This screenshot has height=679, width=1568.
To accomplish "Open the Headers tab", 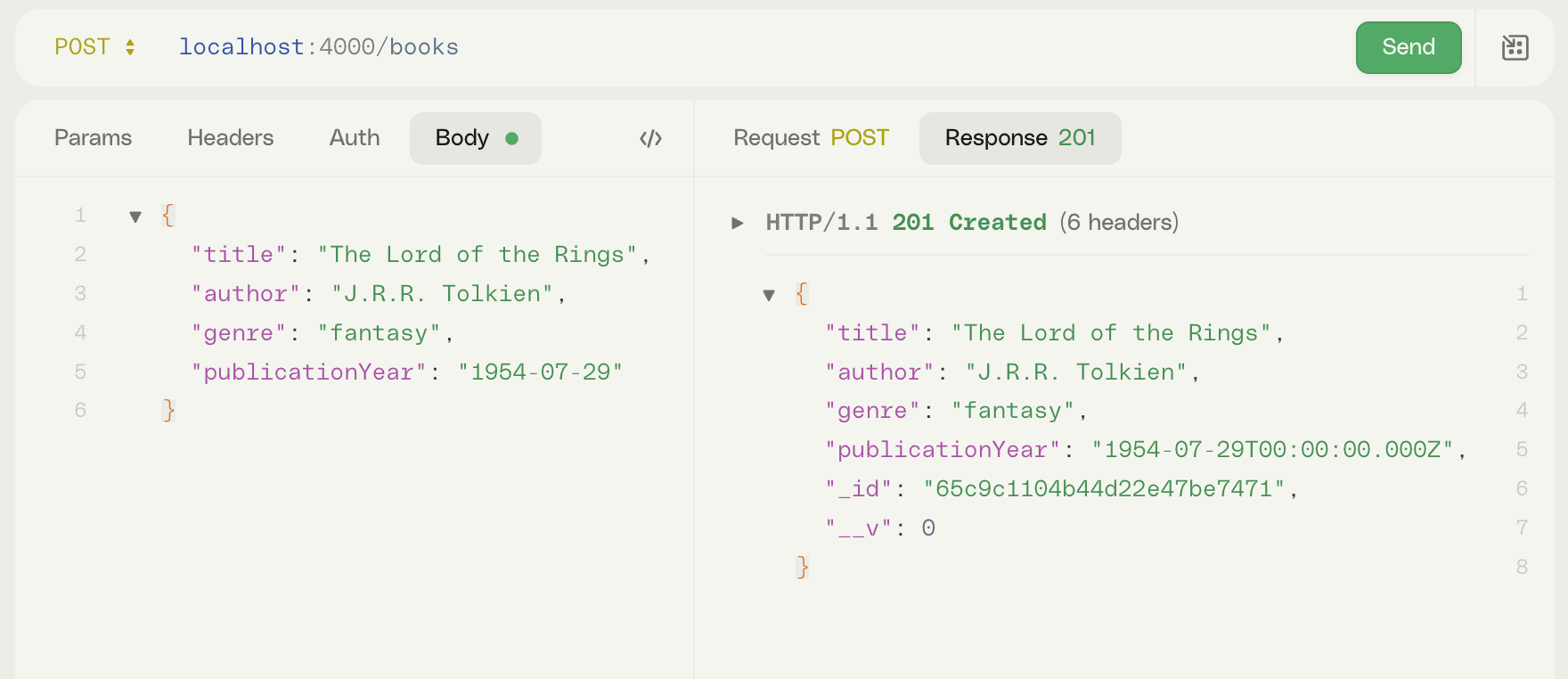I will click(x=230, y=138).
